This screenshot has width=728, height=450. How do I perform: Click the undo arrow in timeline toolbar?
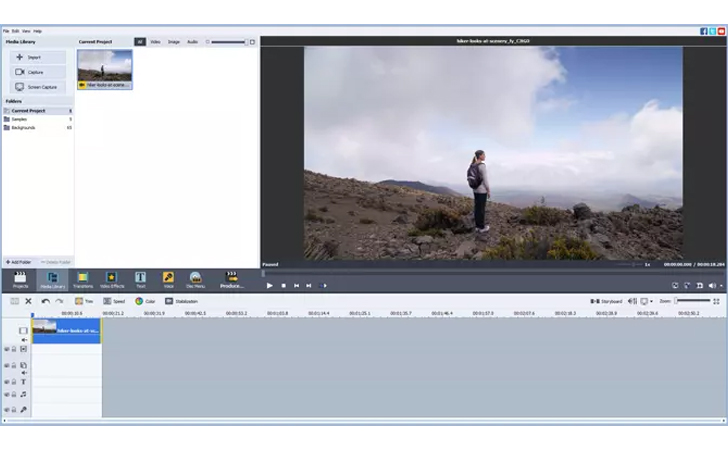[x=45, y=301]
